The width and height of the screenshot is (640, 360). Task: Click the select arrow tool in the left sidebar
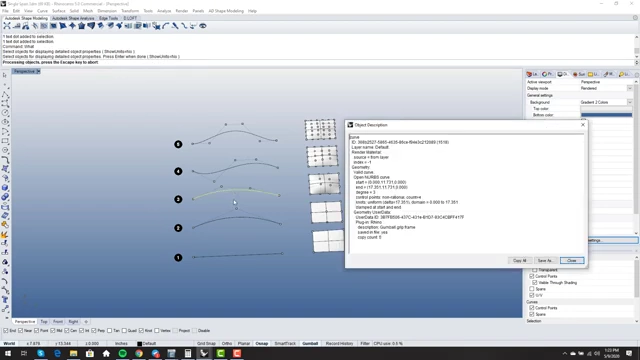point(5,76)
